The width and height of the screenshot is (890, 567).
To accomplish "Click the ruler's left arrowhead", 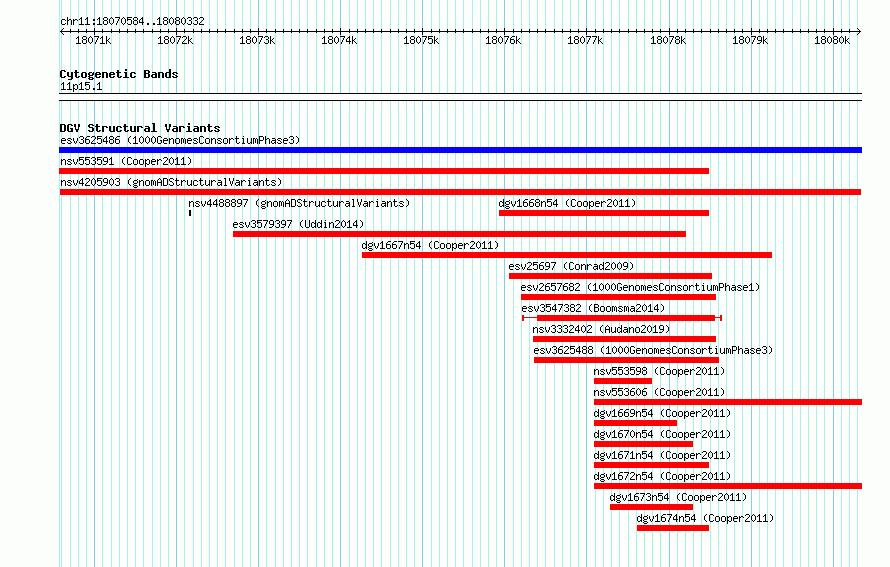I will tap(62, 32).
